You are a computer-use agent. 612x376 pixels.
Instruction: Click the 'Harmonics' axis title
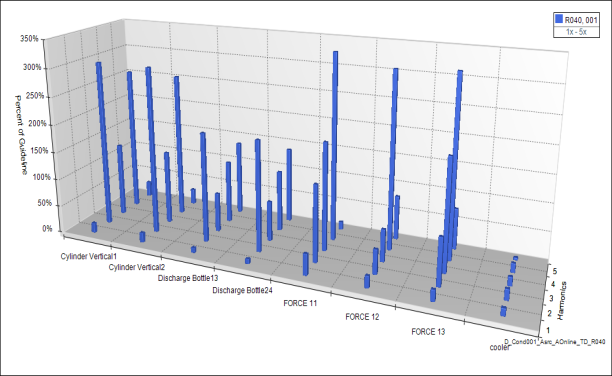pos(562,301)
